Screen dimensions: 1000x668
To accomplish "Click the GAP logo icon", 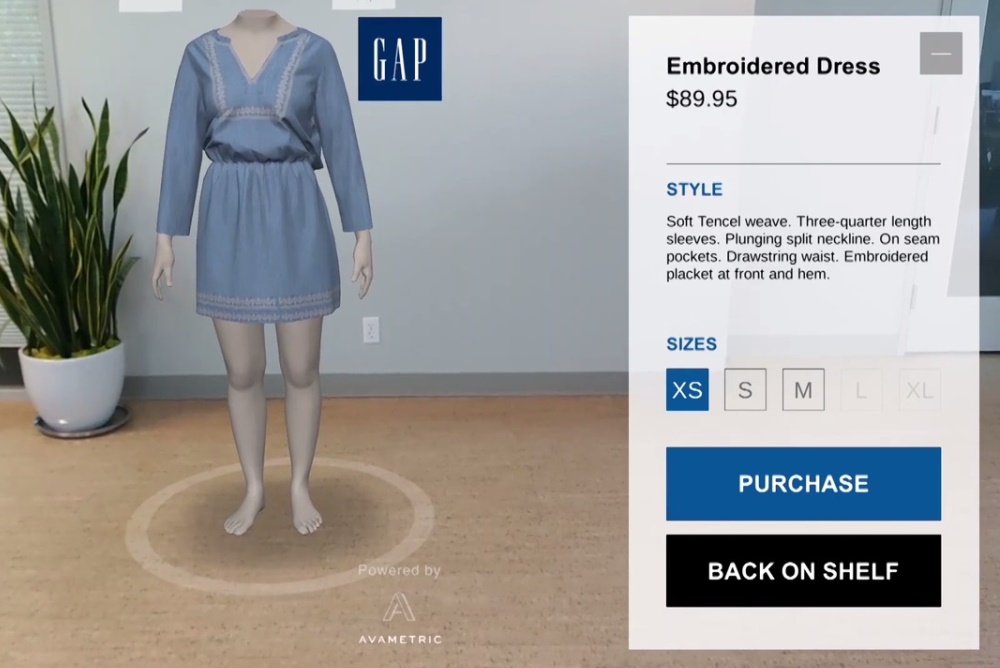I will click(399, 59).
